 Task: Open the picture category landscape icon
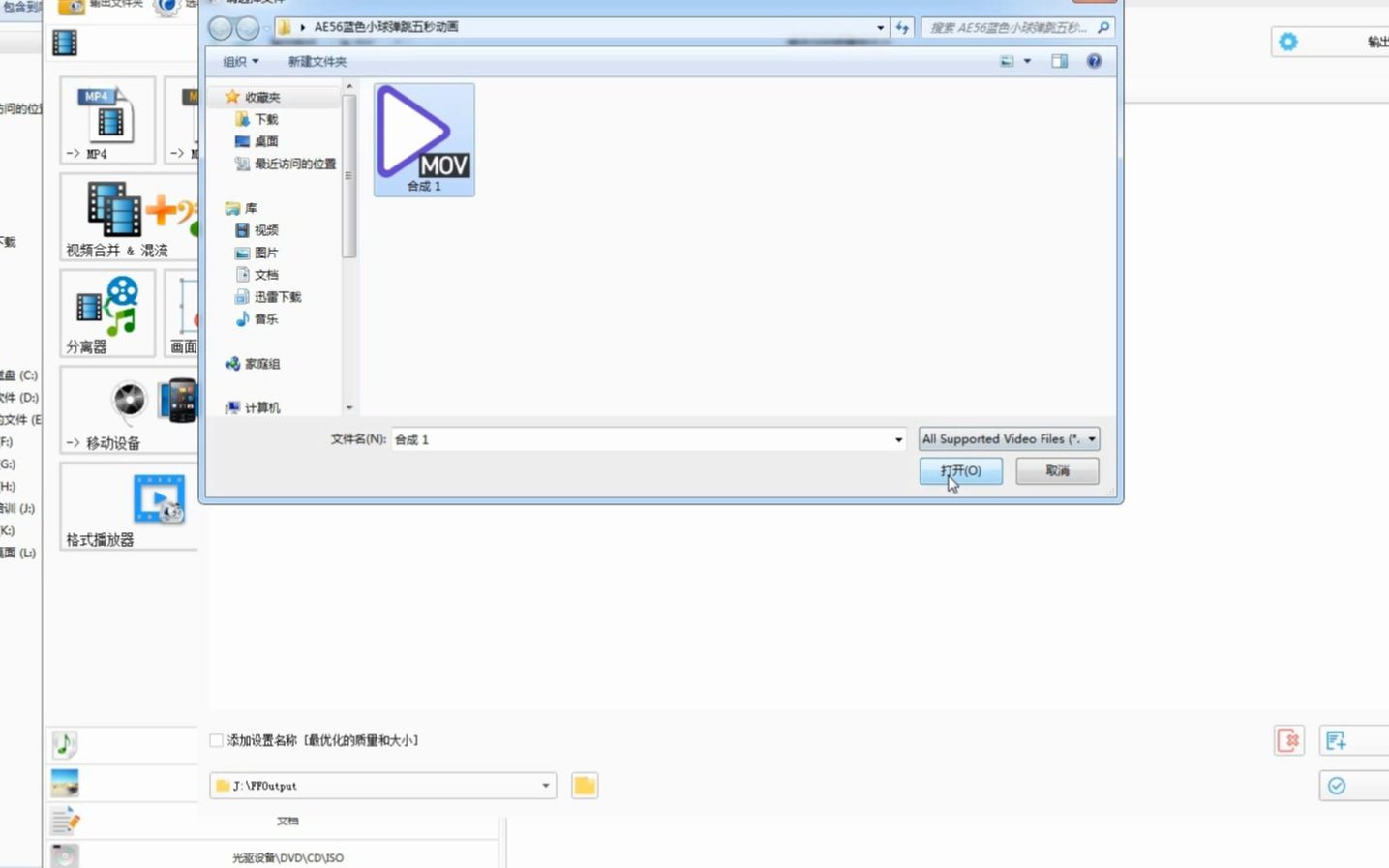coord(64,783)
